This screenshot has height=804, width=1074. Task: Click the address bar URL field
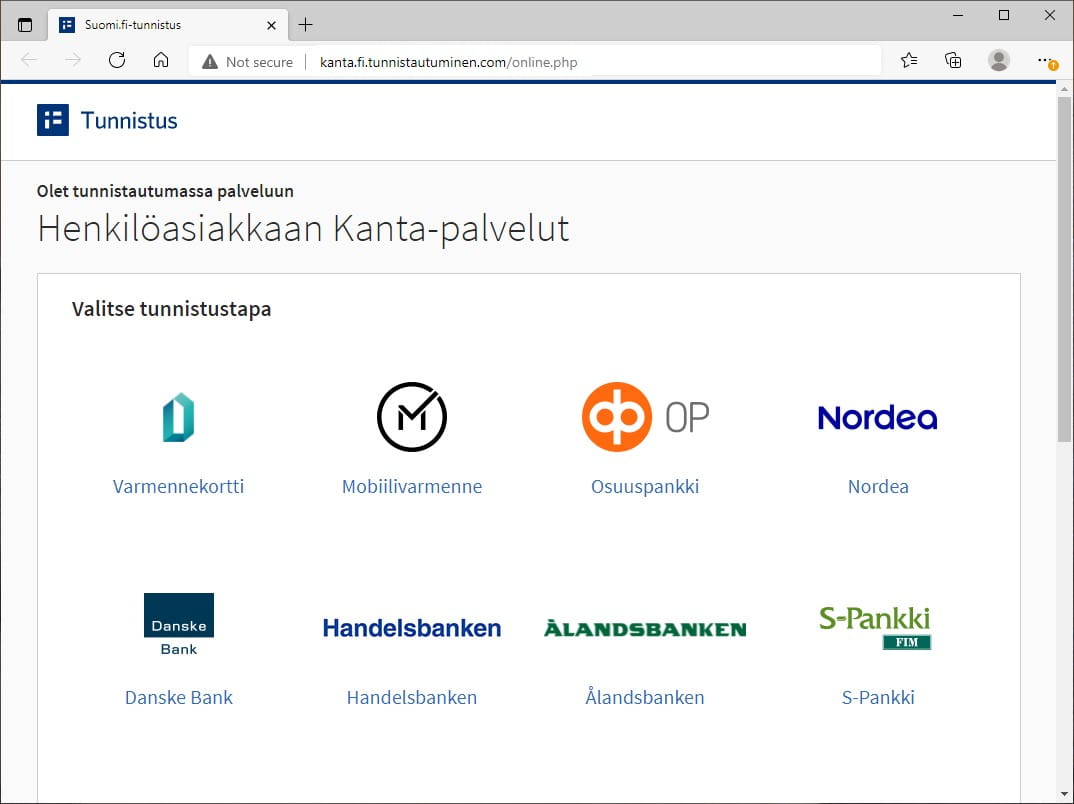pyautogui.click(x=534, y=62)
